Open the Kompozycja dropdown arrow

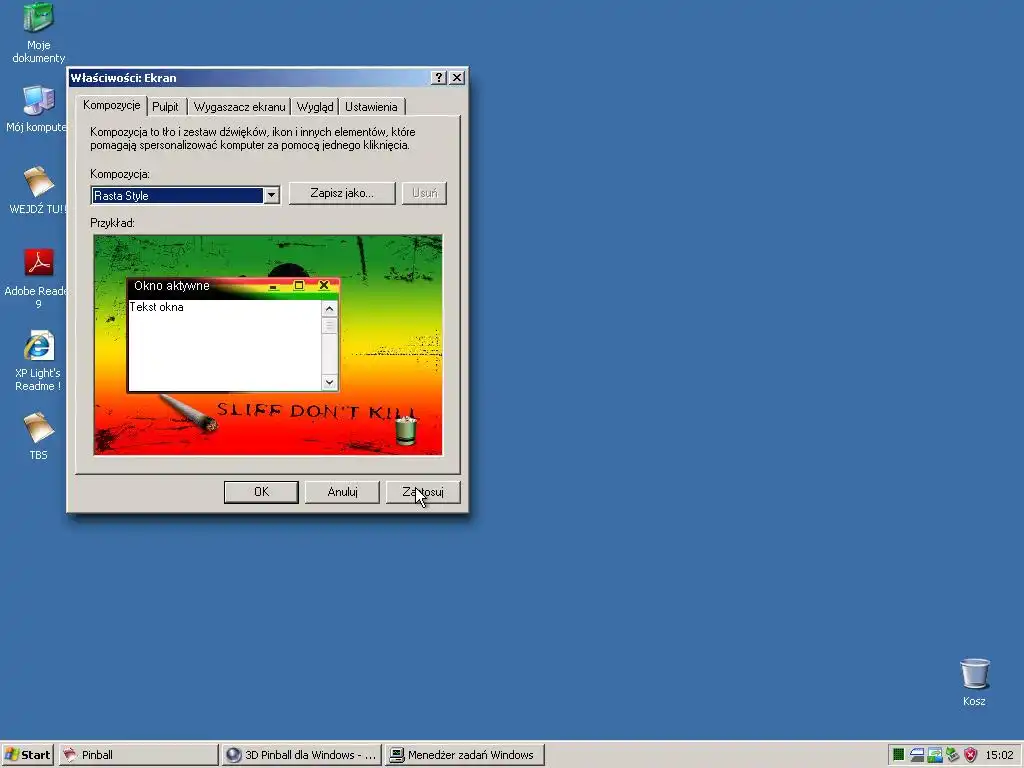pyautogui.click(x=272, y=195)
